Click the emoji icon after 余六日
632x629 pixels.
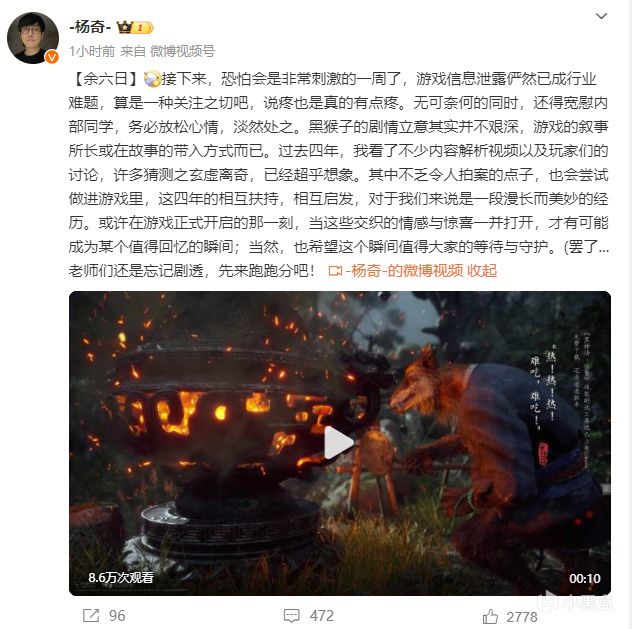coord(152,79)
